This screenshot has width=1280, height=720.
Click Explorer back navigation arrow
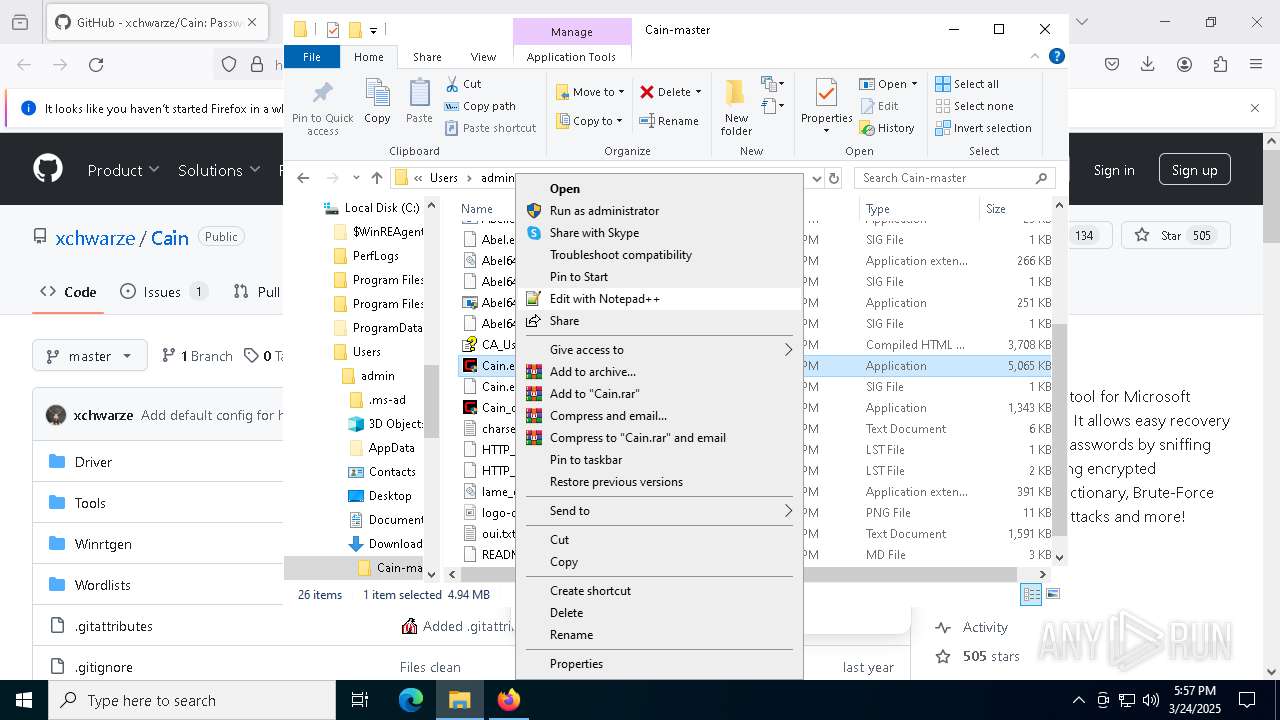[x=304, y=178]
